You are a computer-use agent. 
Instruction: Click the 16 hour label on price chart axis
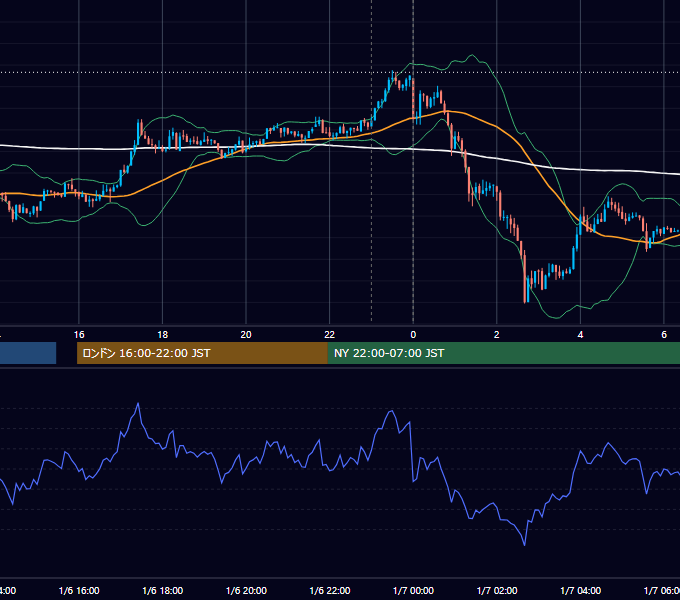pyautogui.click(x=79, y=335)
